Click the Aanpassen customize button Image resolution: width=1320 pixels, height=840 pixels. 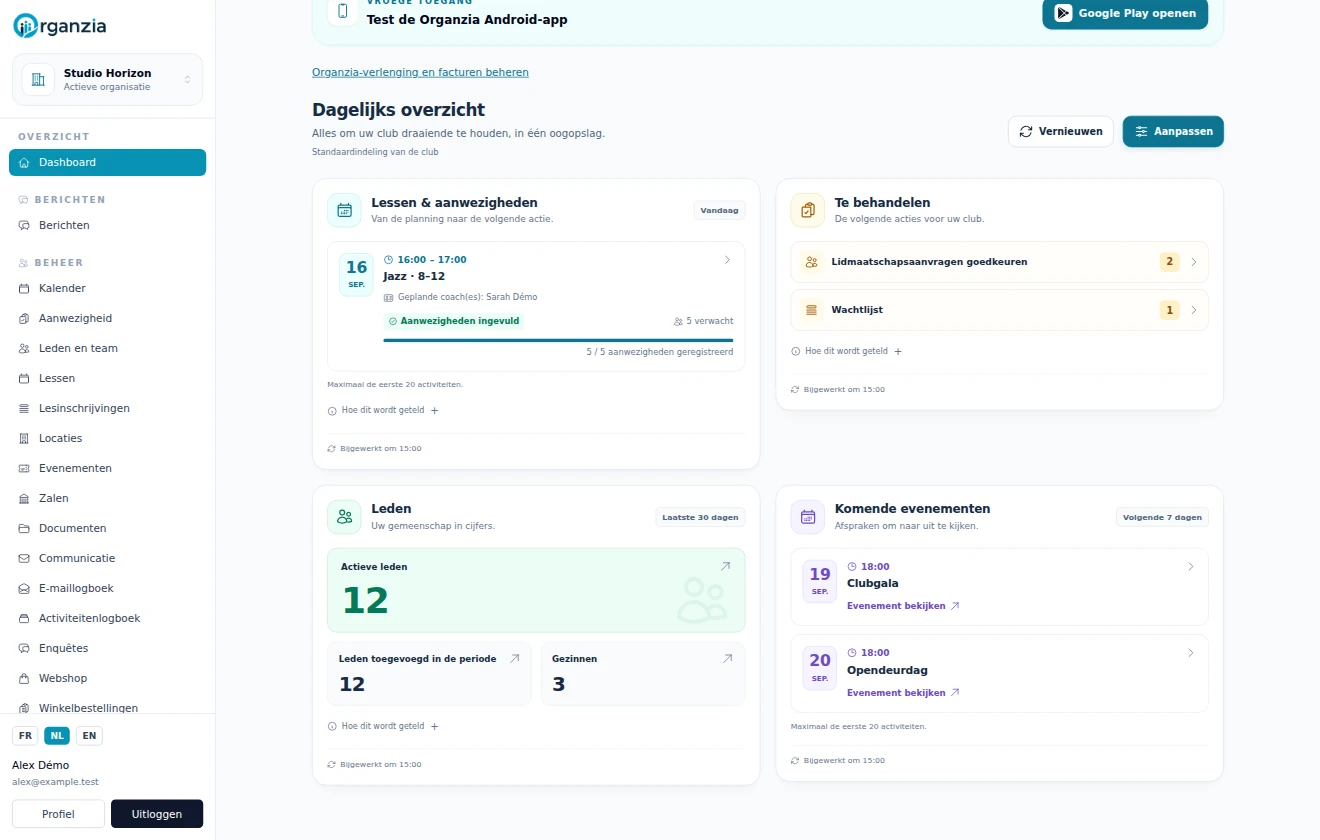(x=1173, y=131)
